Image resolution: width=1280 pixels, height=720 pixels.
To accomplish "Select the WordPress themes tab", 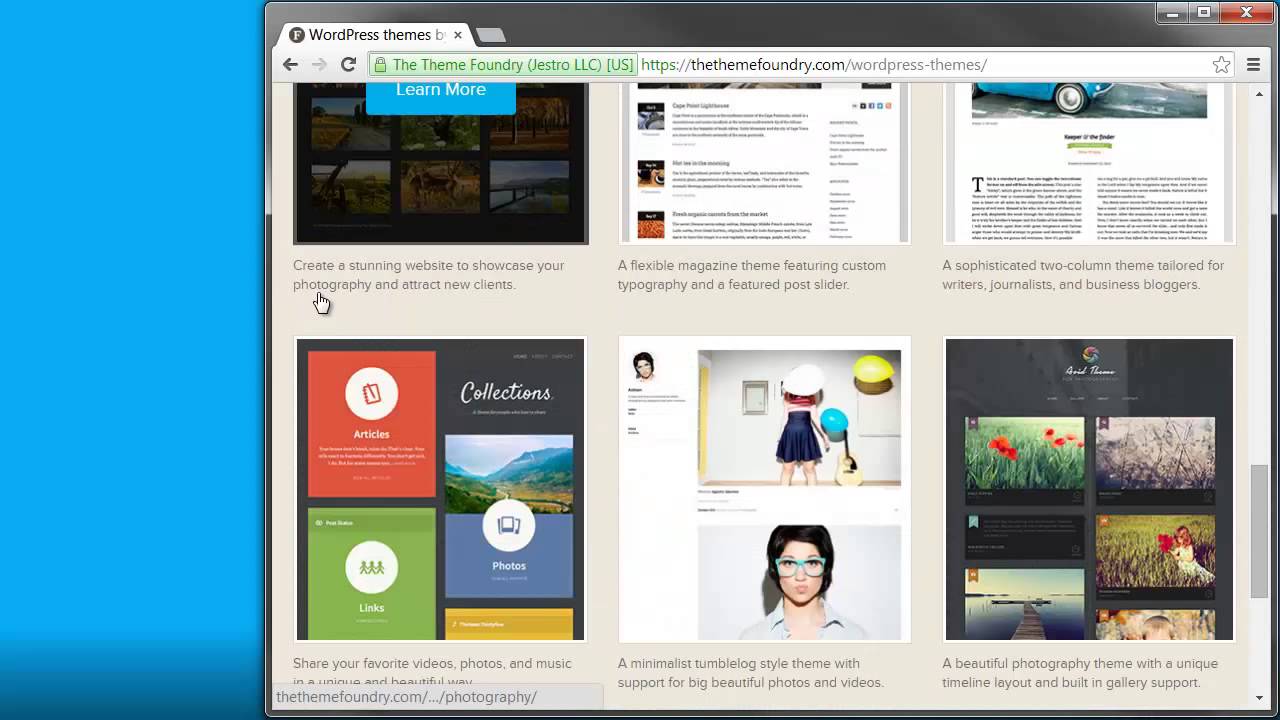I will (x=376, y=35).
